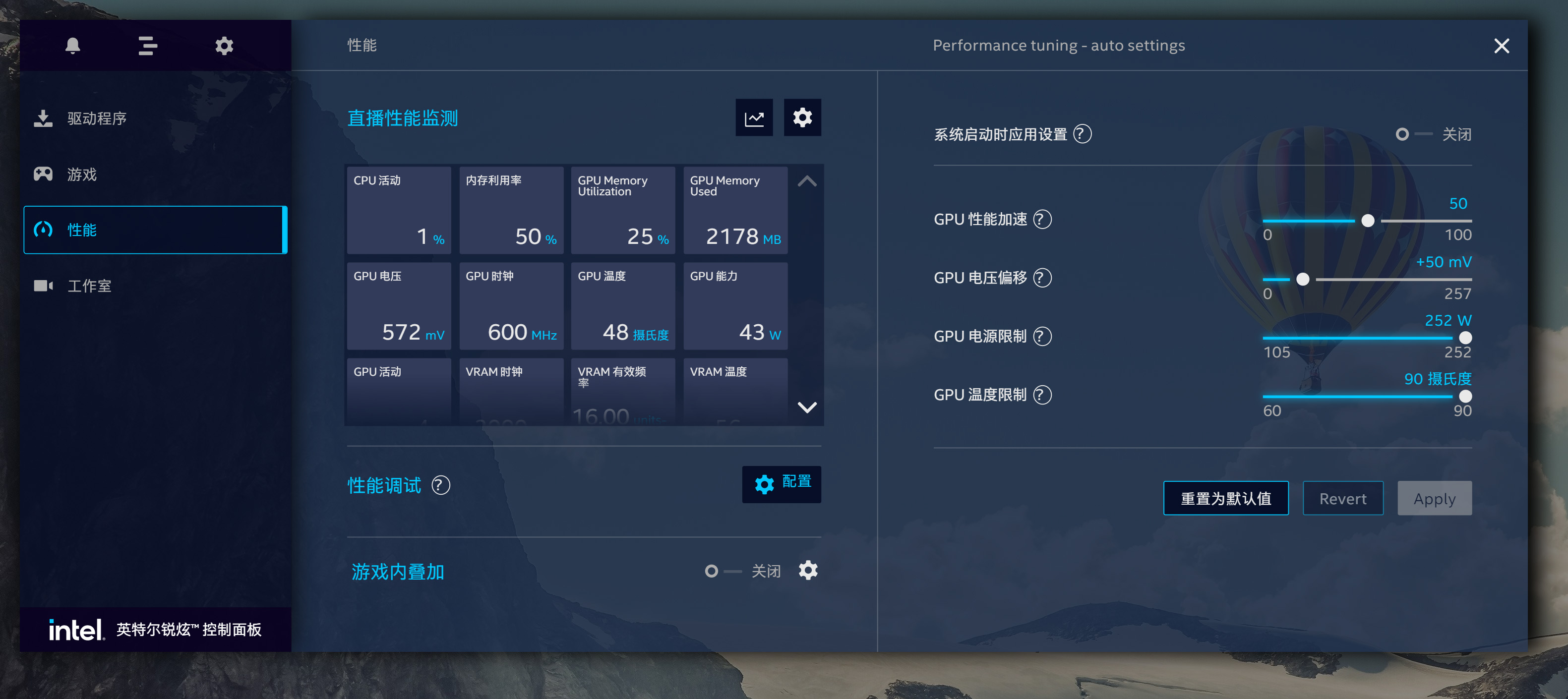Select the 游戏 gamepad icon in sidebar
The width and height of the screenshot is (1568, 699).
point(42,174)
